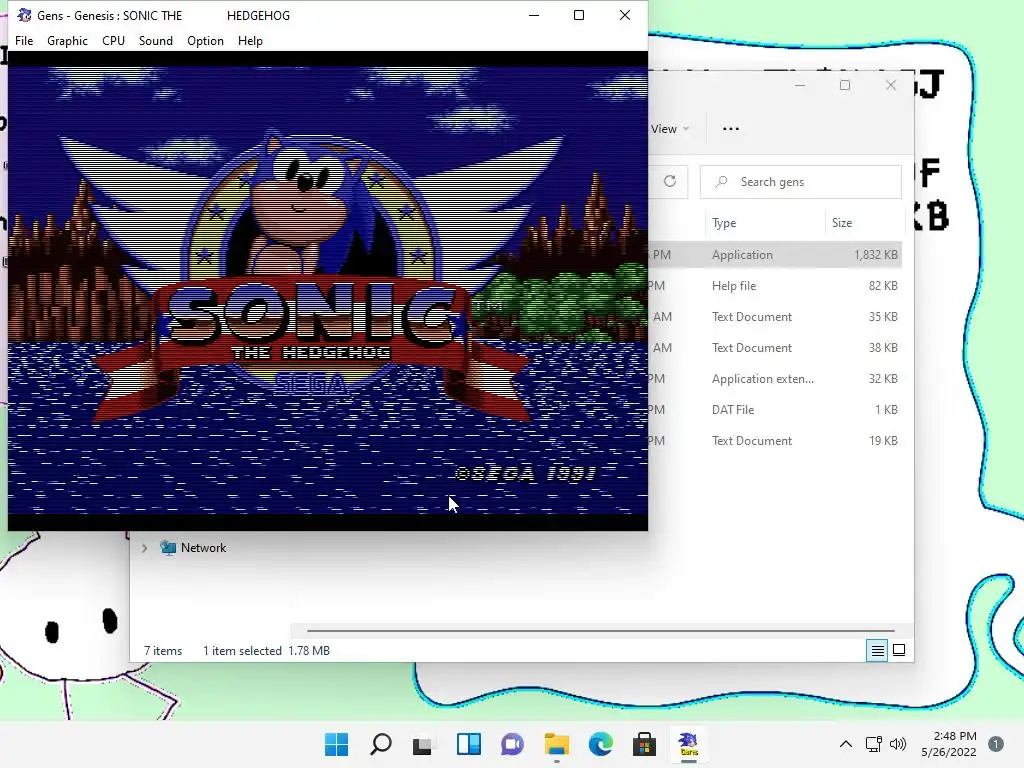Expand the Network tree node chevron
This screenshot has height=768, width=1024.
click(144, 548)
